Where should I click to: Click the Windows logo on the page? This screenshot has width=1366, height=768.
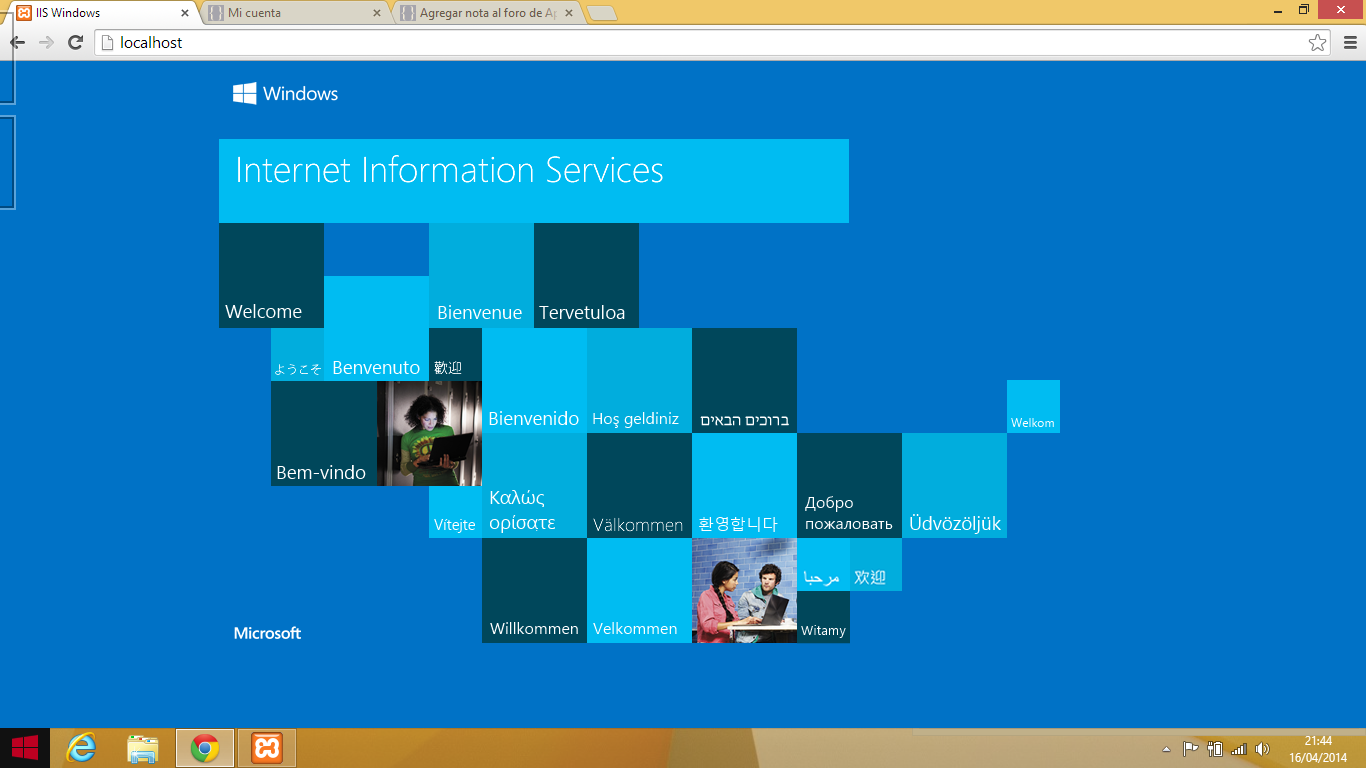pos(285,93)
